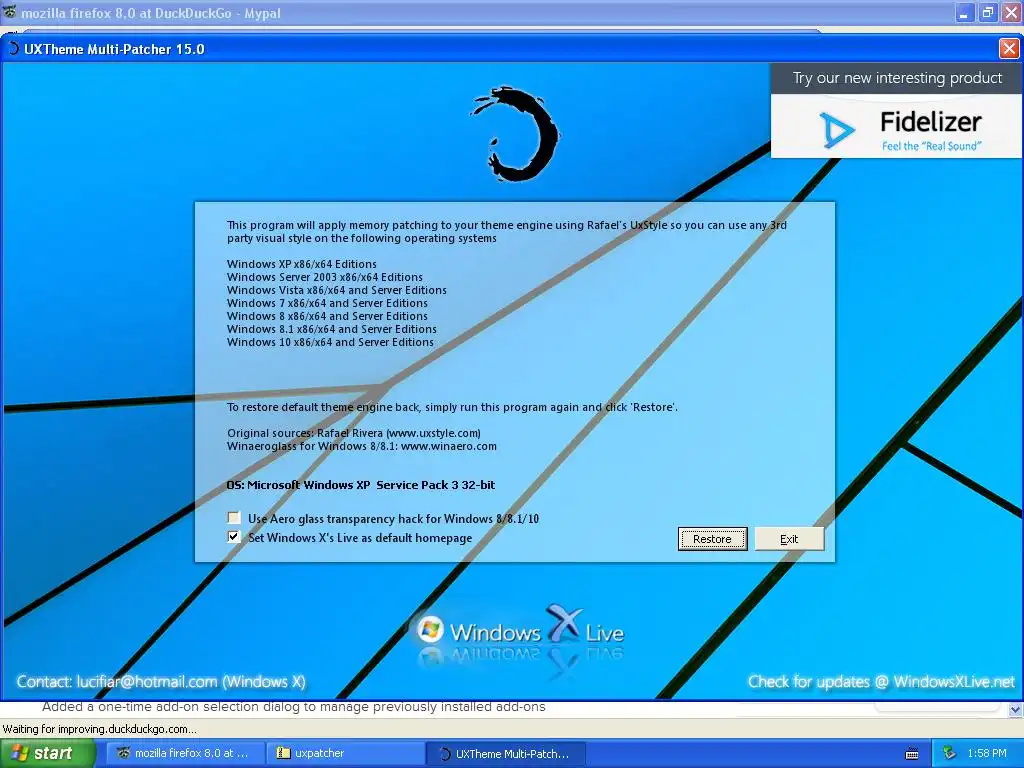Click the Windows X Live logo
The width and height of the screenshot is (1024, 768).
coord(520,627)
